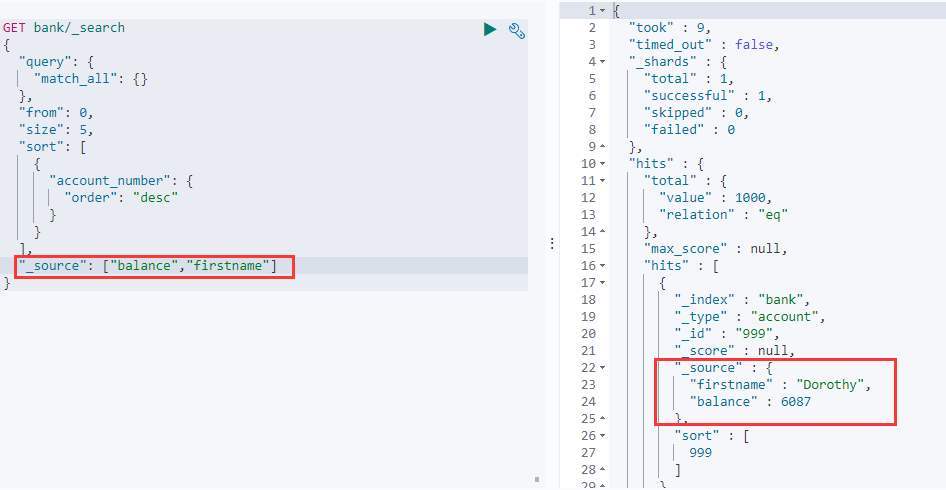Screen dimensions: 946x490
Task: Click the fold-end marker at line 14
Action: click(602, 232)
